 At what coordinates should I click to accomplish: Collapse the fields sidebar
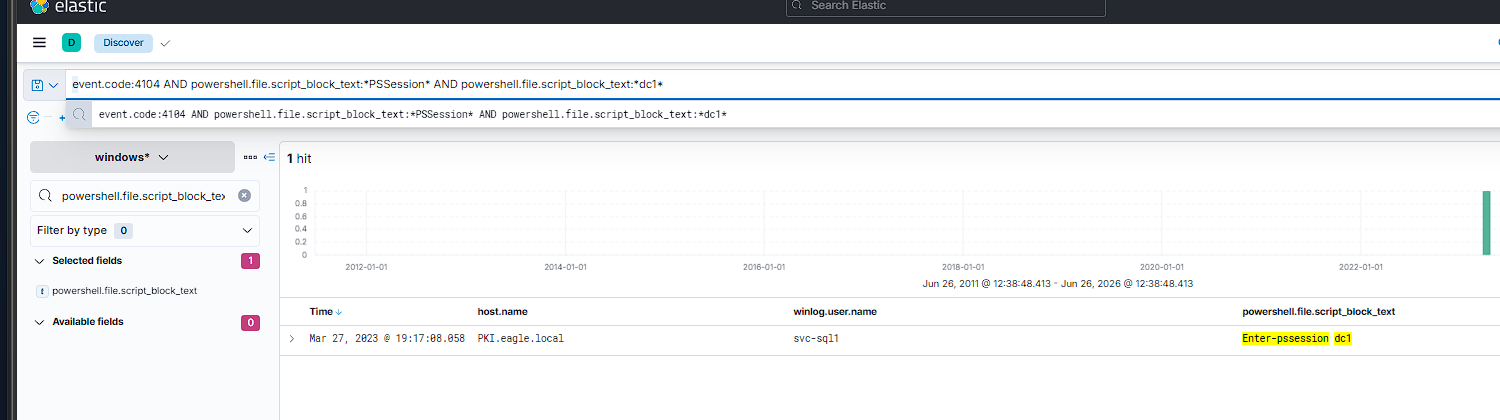click(x=269, y=157)
